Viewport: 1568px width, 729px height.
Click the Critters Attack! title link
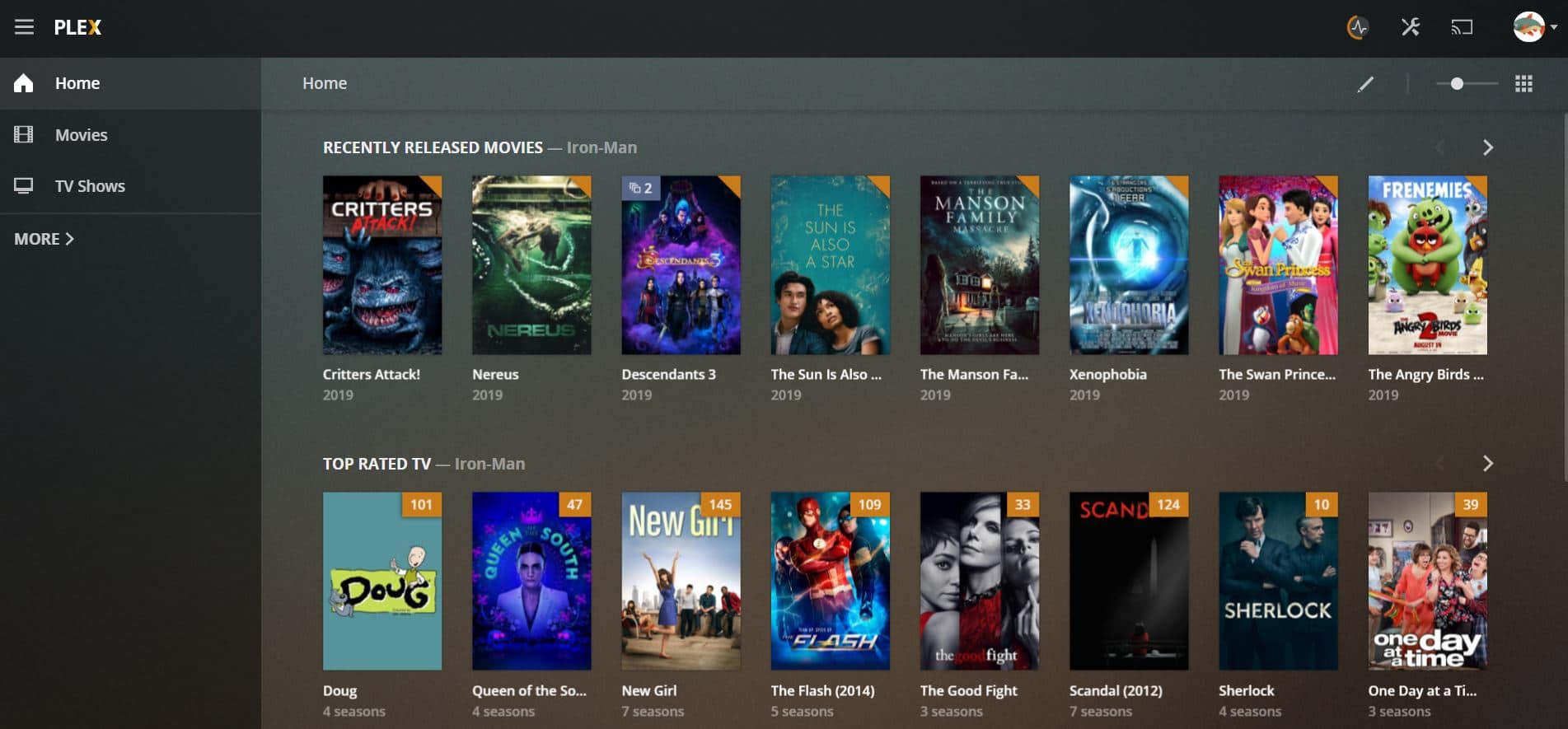pyautogui.click(x=372, y=374)
